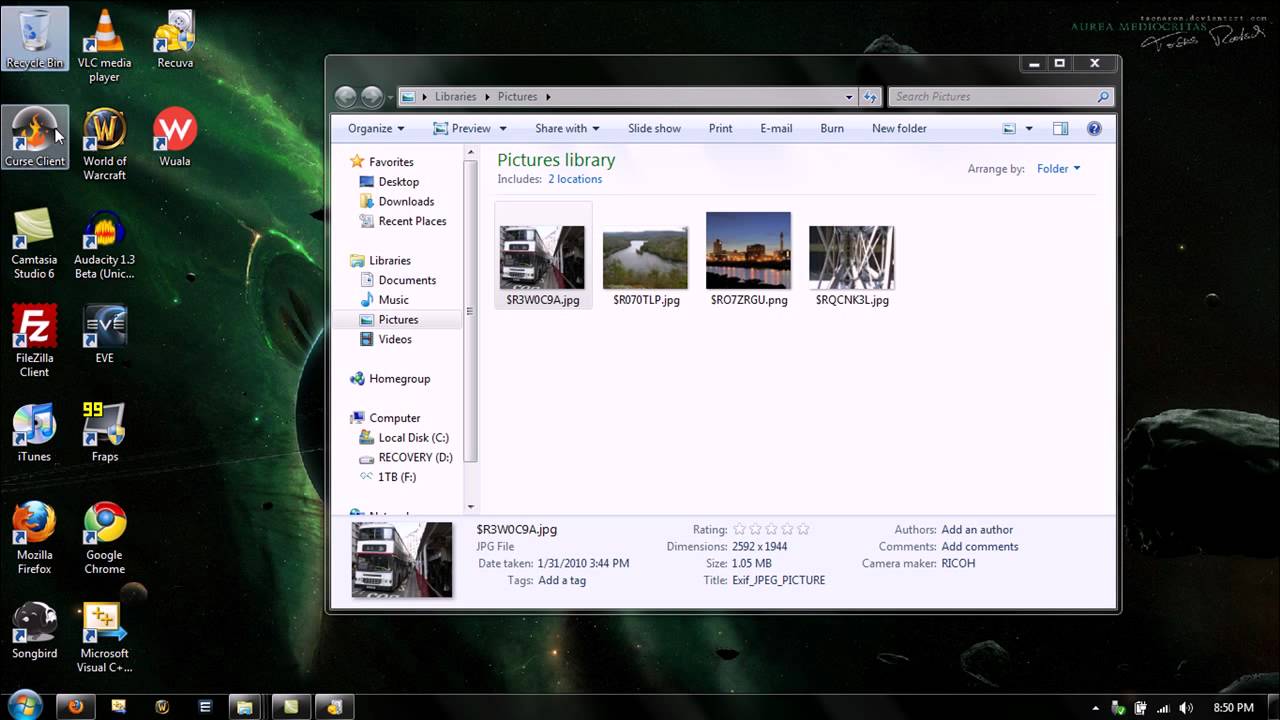The image size is (1280, 720).
Task: Open the Organize dropdown menu
Action: tap(376, 128)
